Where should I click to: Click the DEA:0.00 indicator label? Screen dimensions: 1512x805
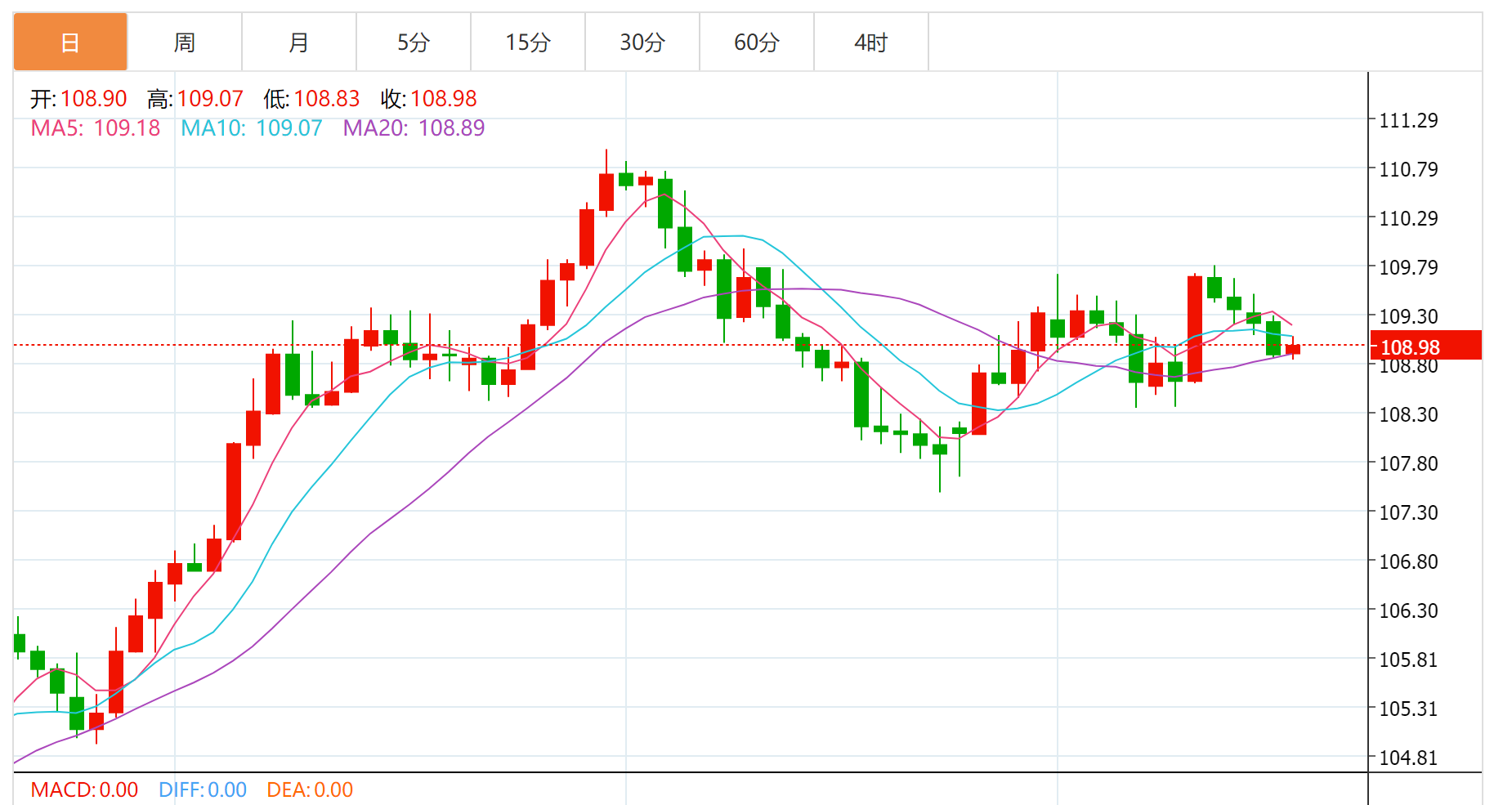310,789
